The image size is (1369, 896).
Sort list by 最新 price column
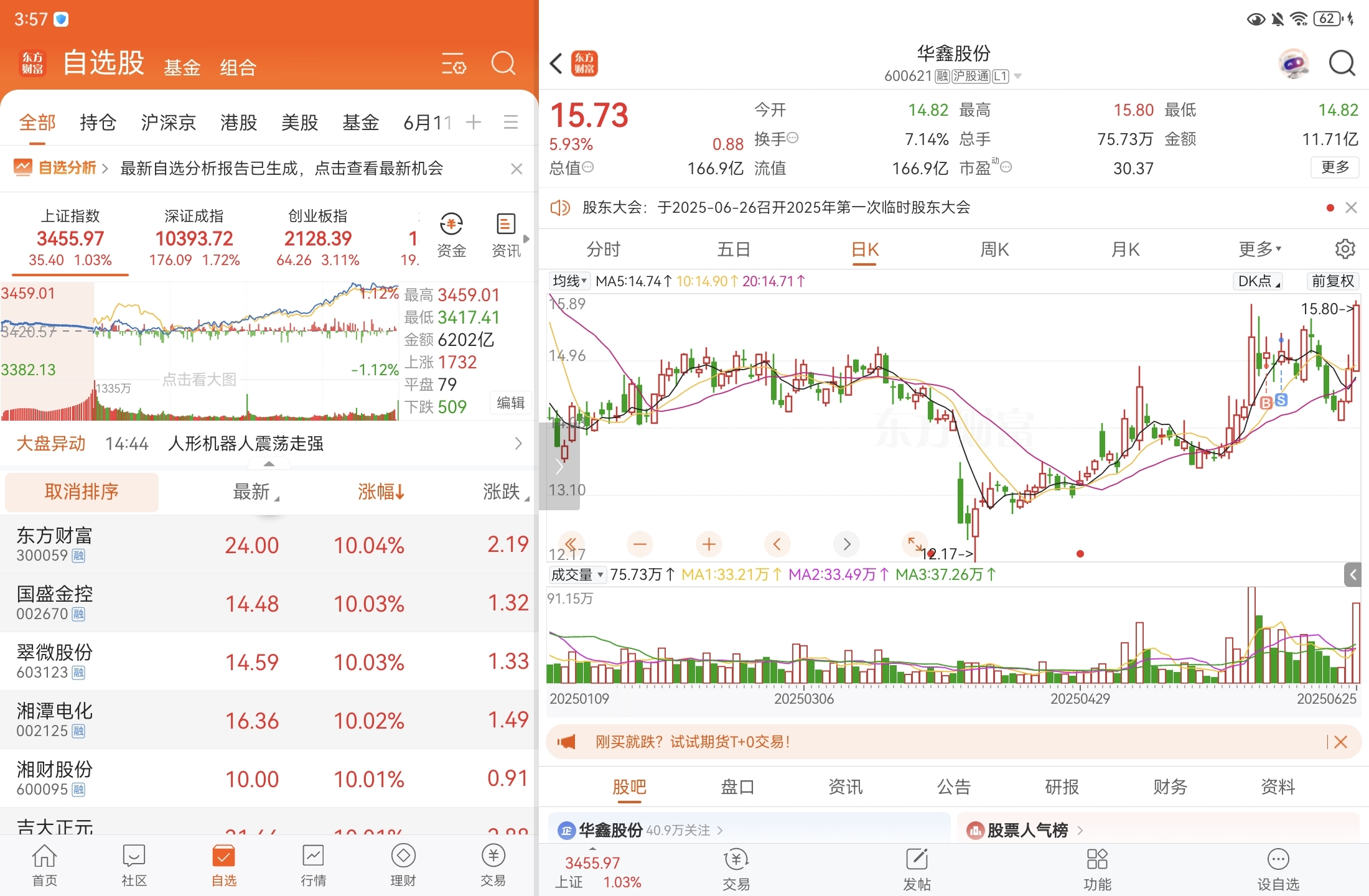point(256,492)
